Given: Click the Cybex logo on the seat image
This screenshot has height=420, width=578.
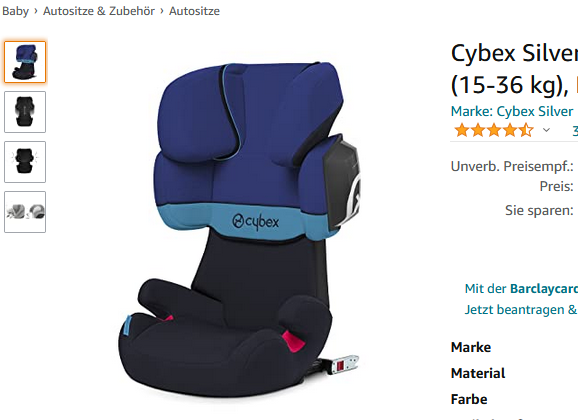Looking at the screenshot, I should [x=255, y=222].
